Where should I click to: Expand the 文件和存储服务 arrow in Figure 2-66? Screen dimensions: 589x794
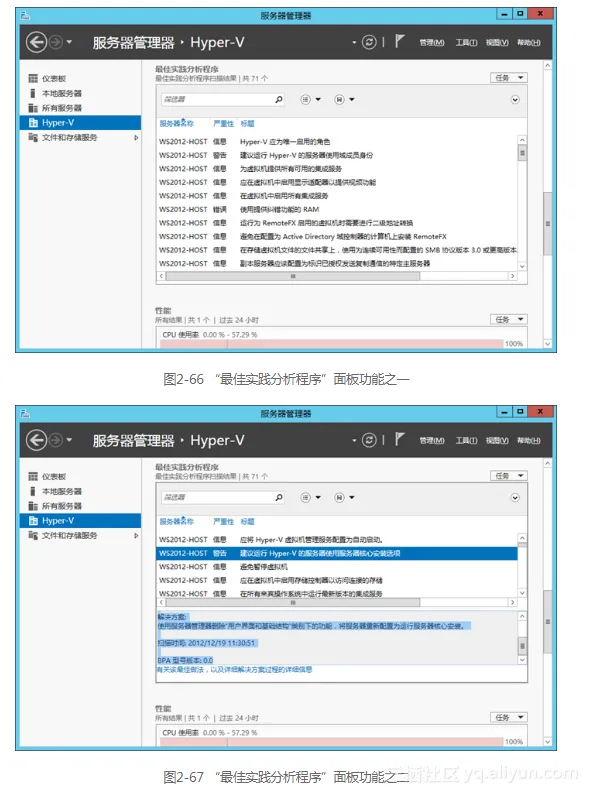[x=136, y=137]
